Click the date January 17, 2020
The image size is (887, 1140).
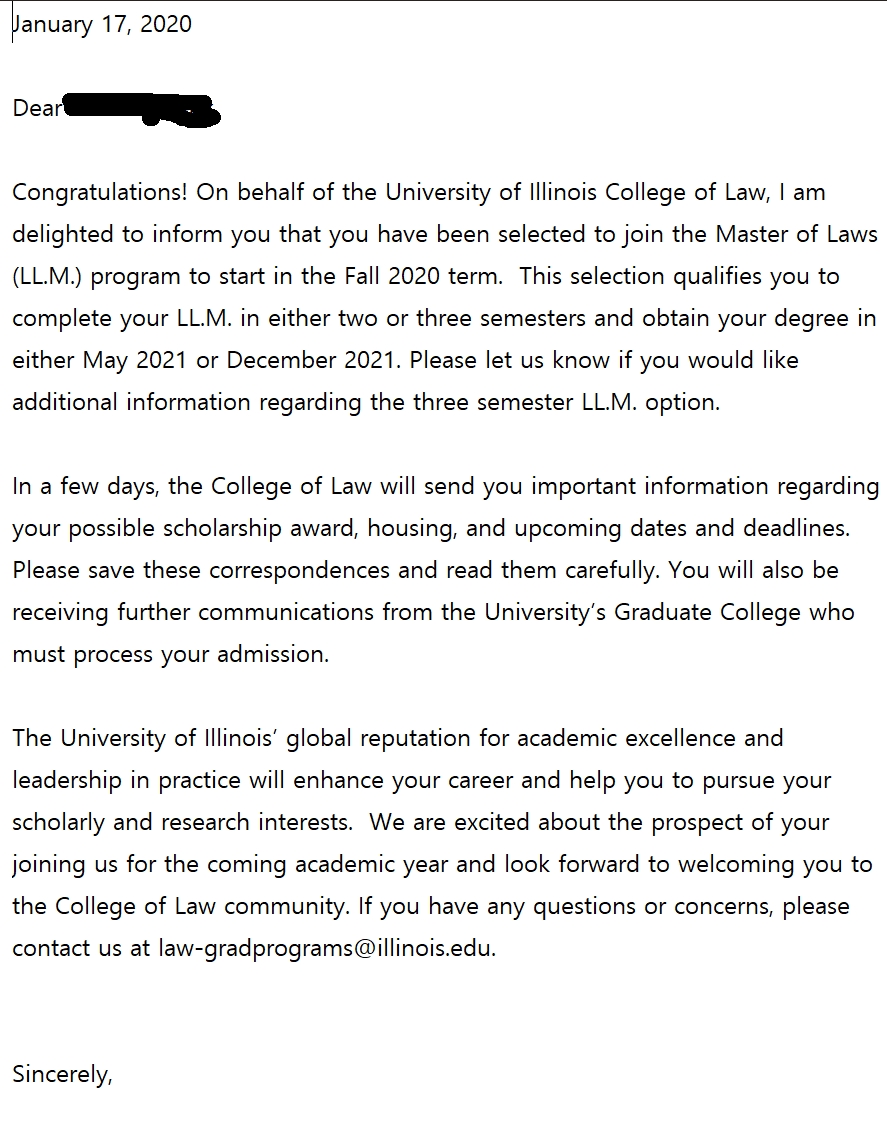click(x=102, y=24)
